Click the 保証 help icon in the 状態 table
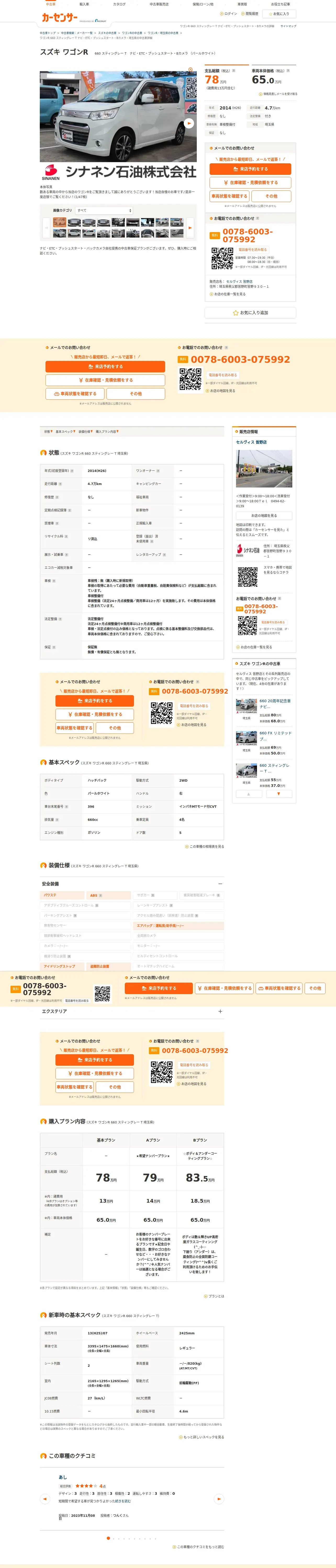 [x=54, y=647]
